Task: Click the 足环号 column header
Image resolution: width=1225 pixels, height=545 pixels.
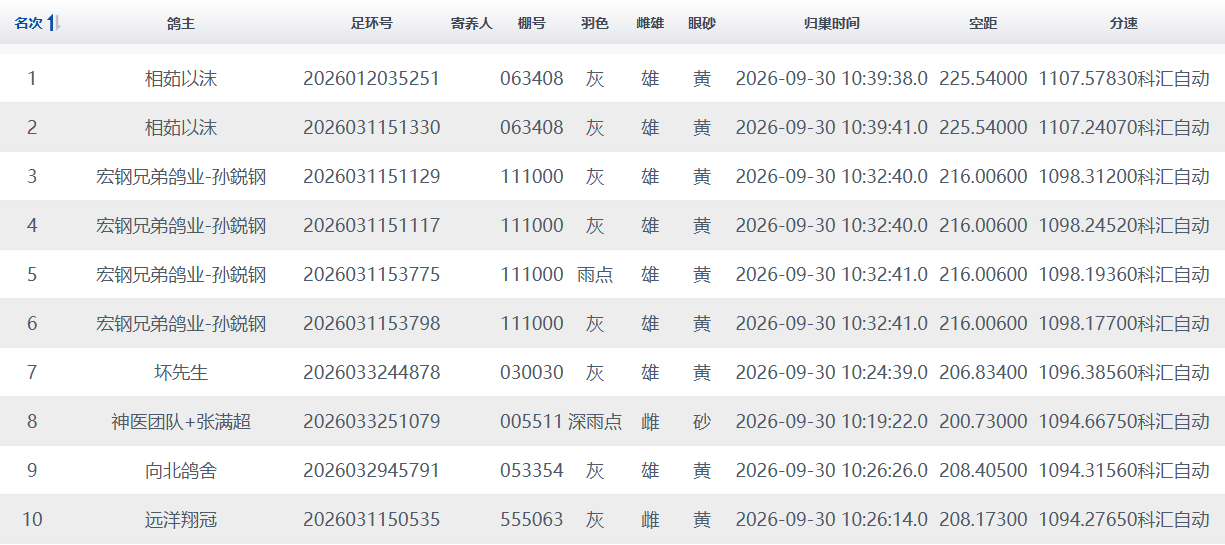Action: [x=372, y=23]
